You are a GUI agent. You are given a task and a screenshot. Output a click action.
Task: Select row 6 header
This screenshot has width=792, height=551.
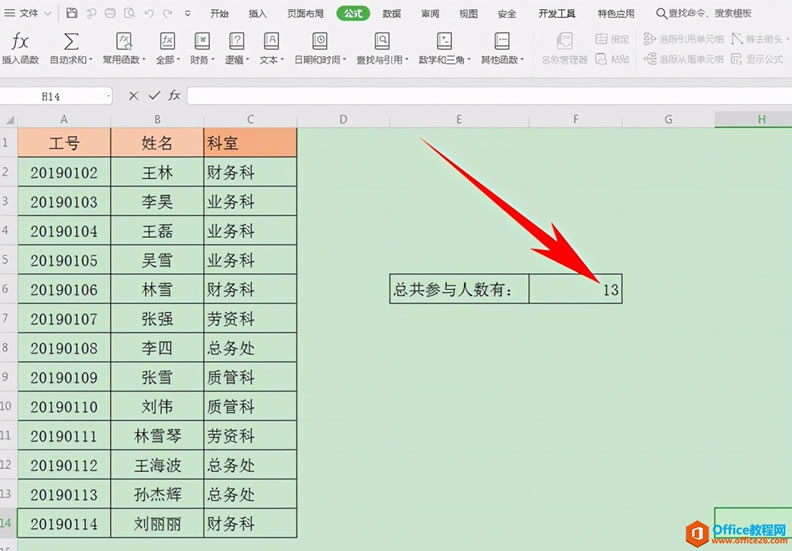tap(7, 289)
